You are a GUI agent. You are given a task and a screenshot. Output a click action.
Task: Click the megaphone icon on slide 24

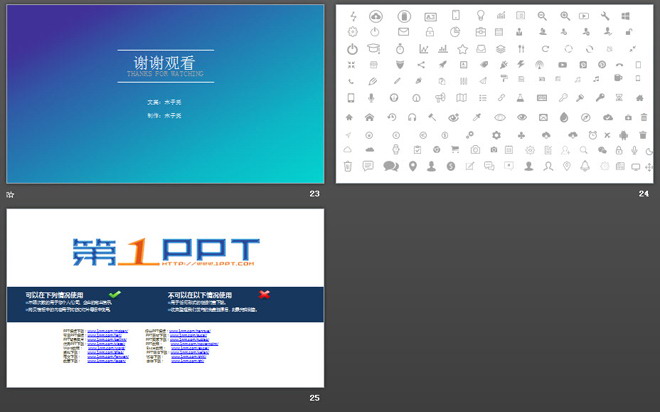(440, 98)
